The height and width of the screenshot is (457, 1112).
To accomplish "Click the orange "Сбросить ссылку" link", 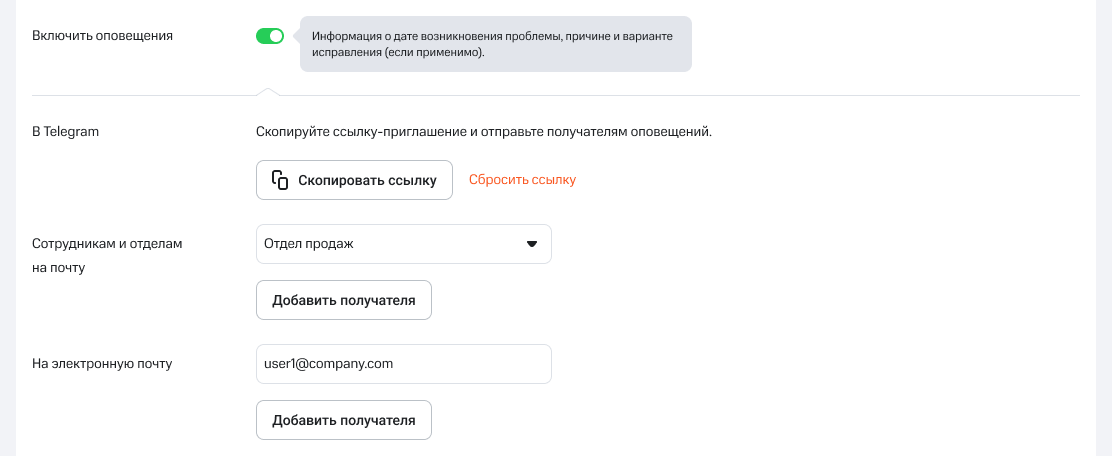I will click(522, 180).
